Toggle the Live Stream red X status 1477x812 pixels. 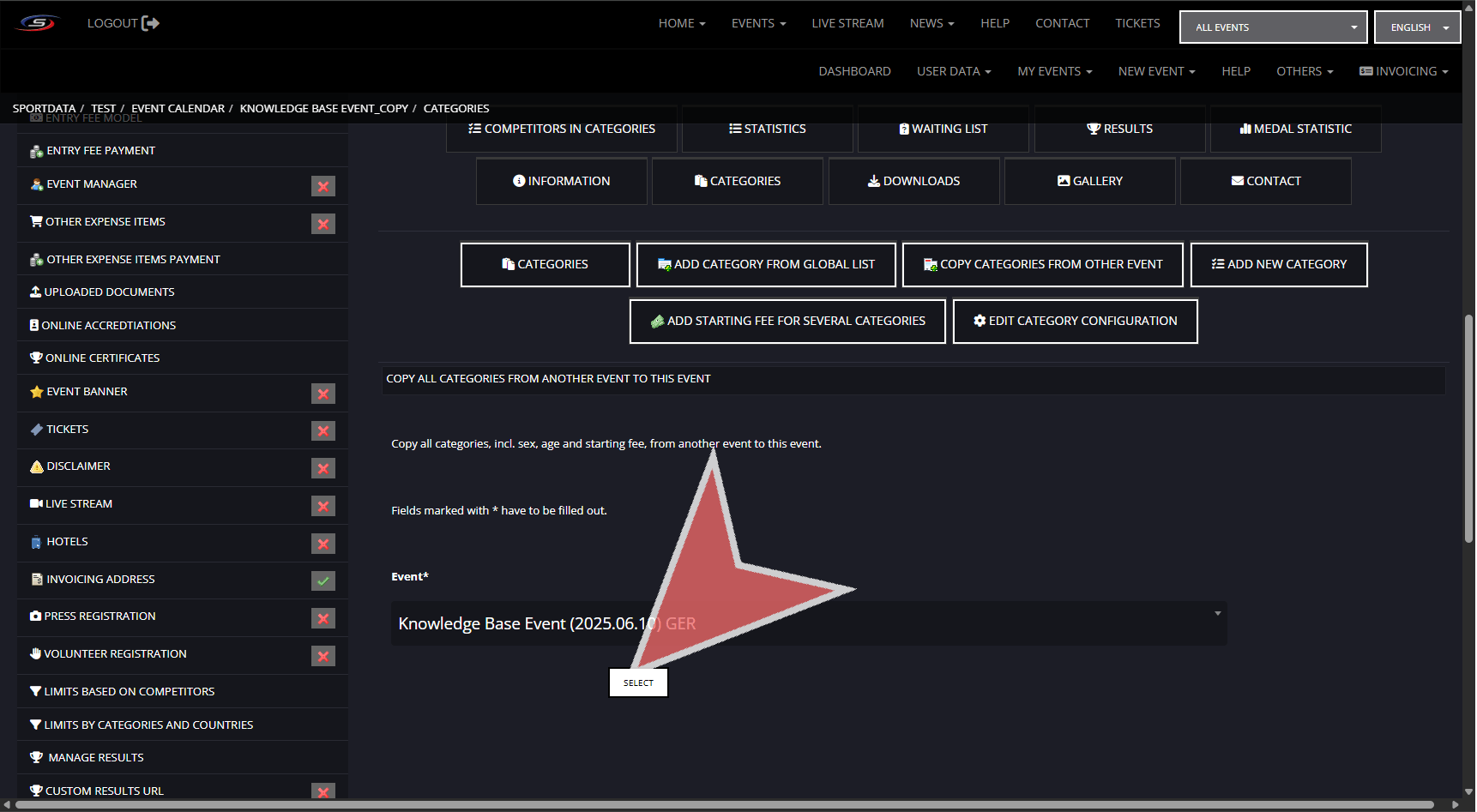[323, 506]
